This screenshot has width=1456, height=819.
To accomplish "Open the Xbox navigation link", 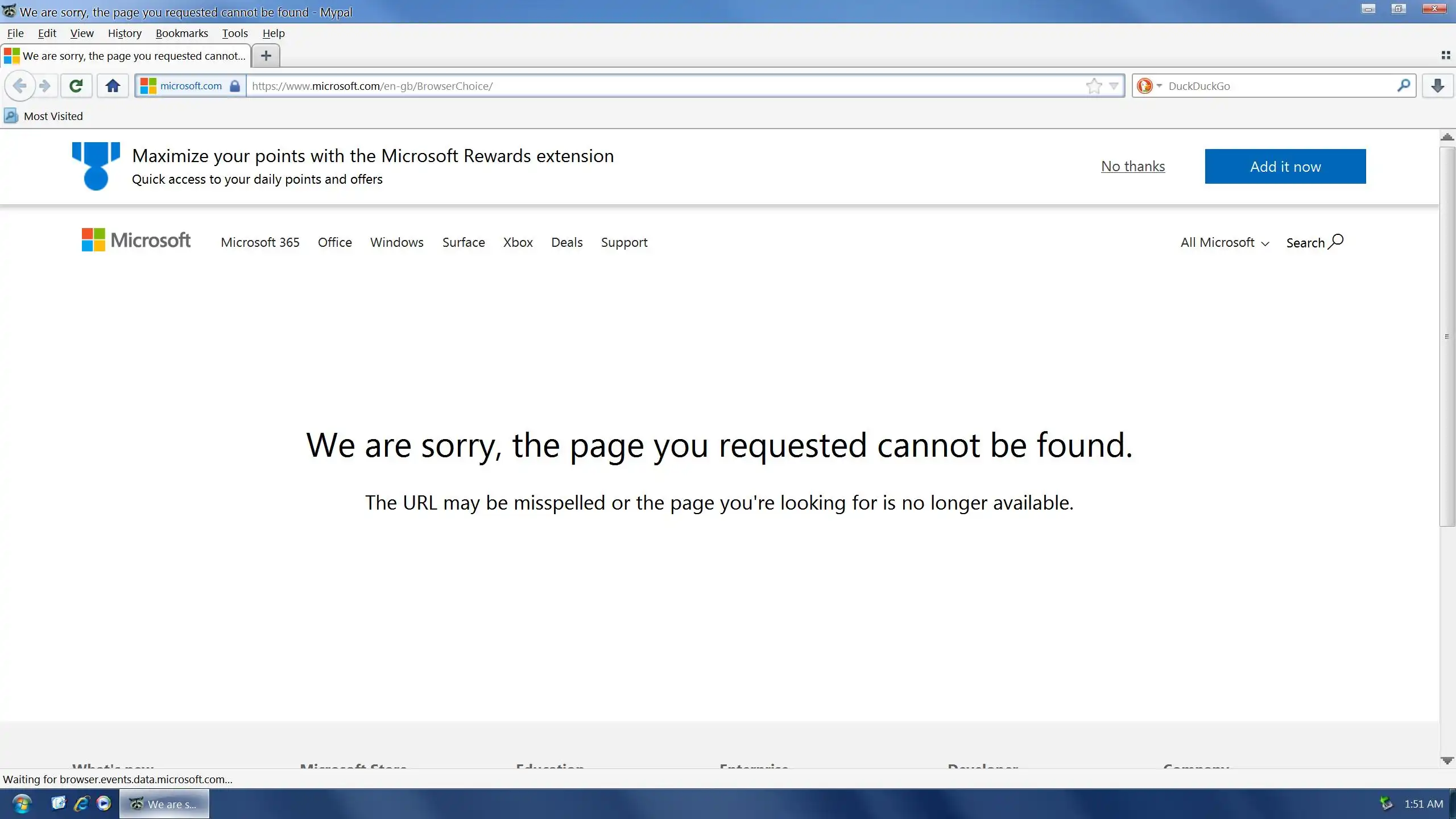I will [x=518, y=242].
